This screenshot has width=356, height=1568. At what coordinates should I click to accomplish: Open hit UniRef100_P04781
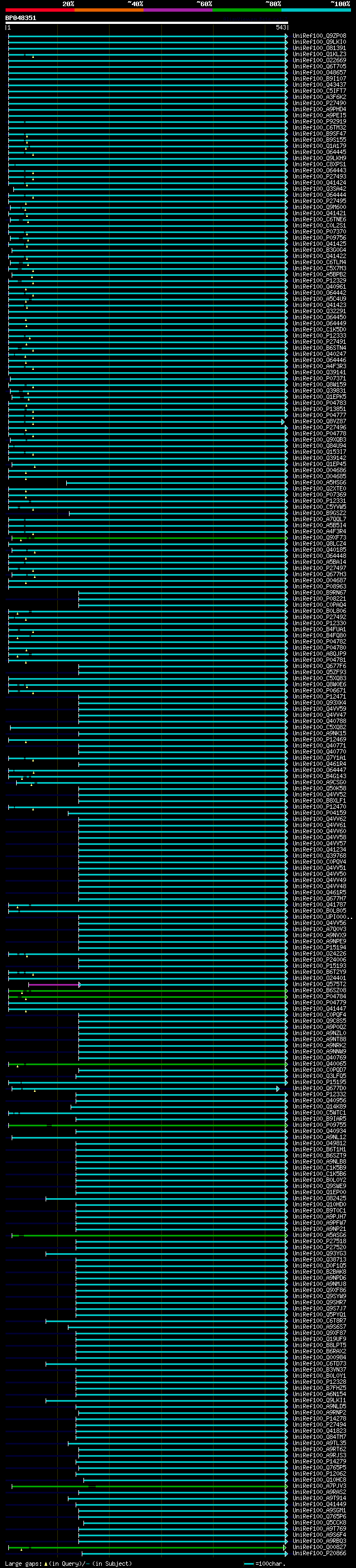[x=319, y=660]
